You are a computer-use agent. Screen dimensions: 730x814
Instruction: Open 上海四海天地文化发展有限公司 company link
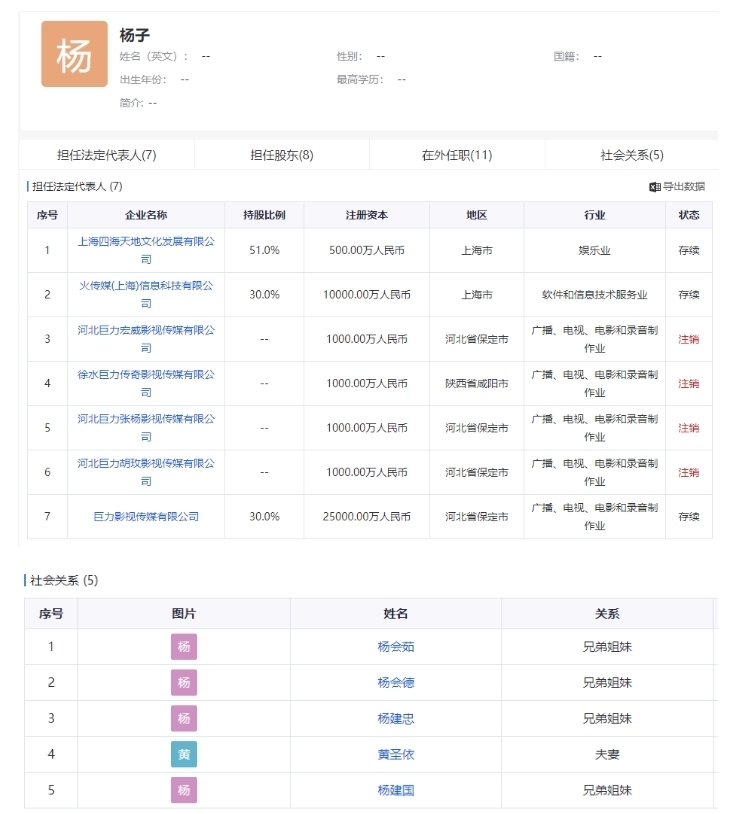tap(146, 250)
